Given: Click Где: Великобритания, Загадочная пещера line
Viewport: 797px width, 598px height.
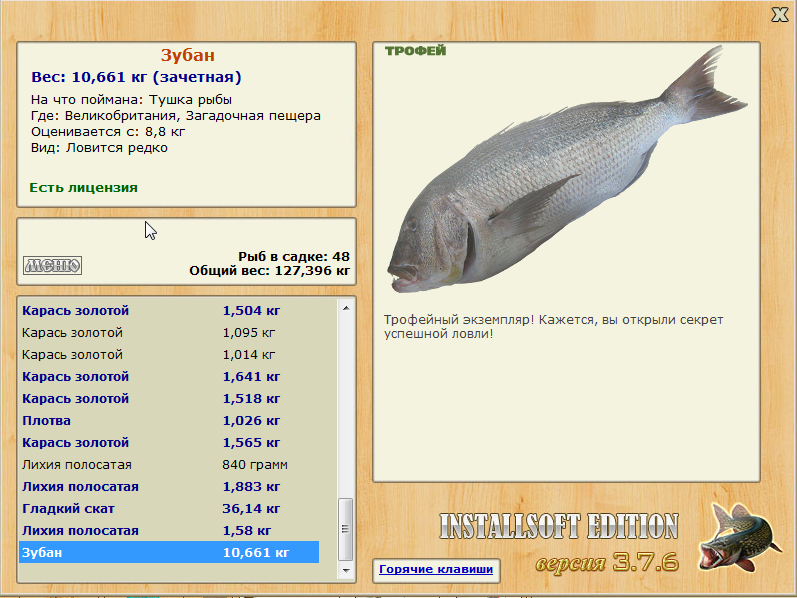Looking at the screenshot, I should (175, 116).
